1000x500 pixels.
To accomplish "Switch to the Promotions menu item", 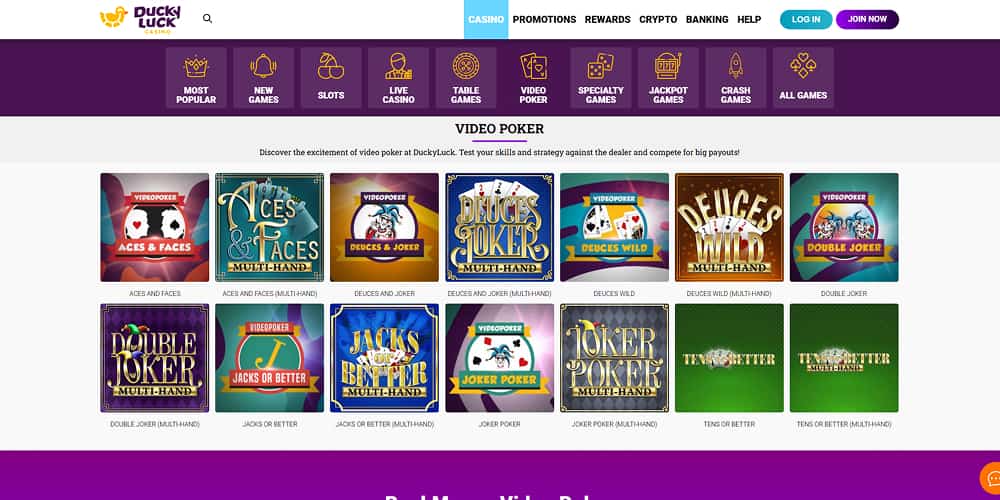I will (544, 20).
